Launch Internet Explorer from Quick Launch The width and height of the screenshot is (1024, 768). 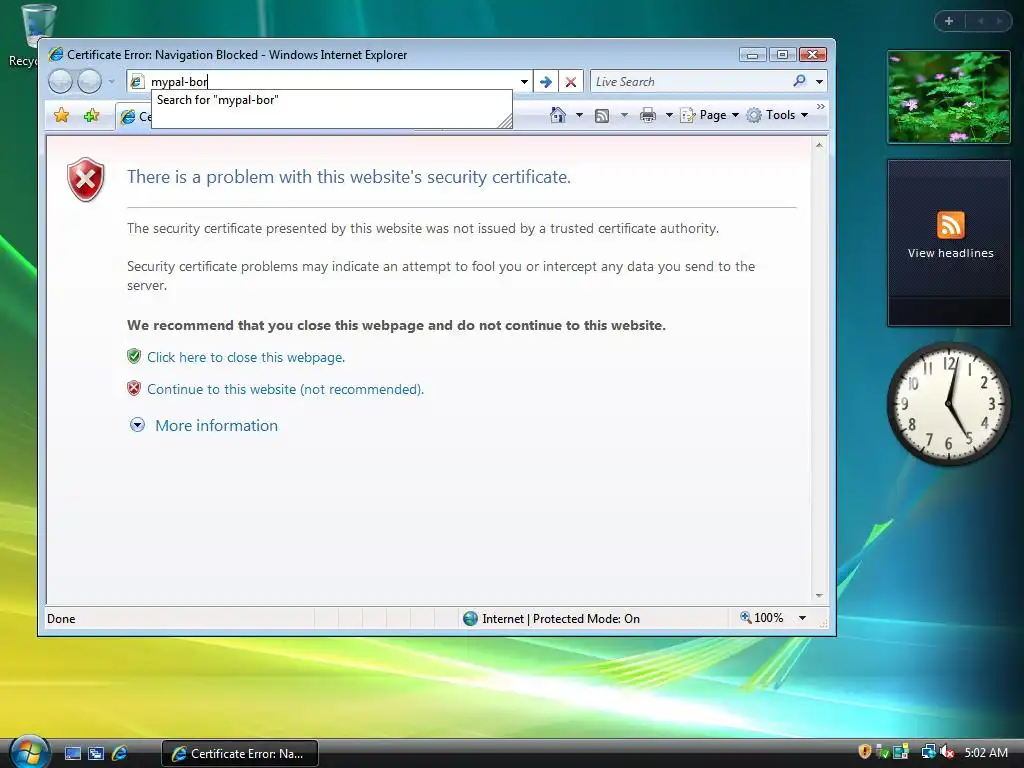(x=119, y=754)
